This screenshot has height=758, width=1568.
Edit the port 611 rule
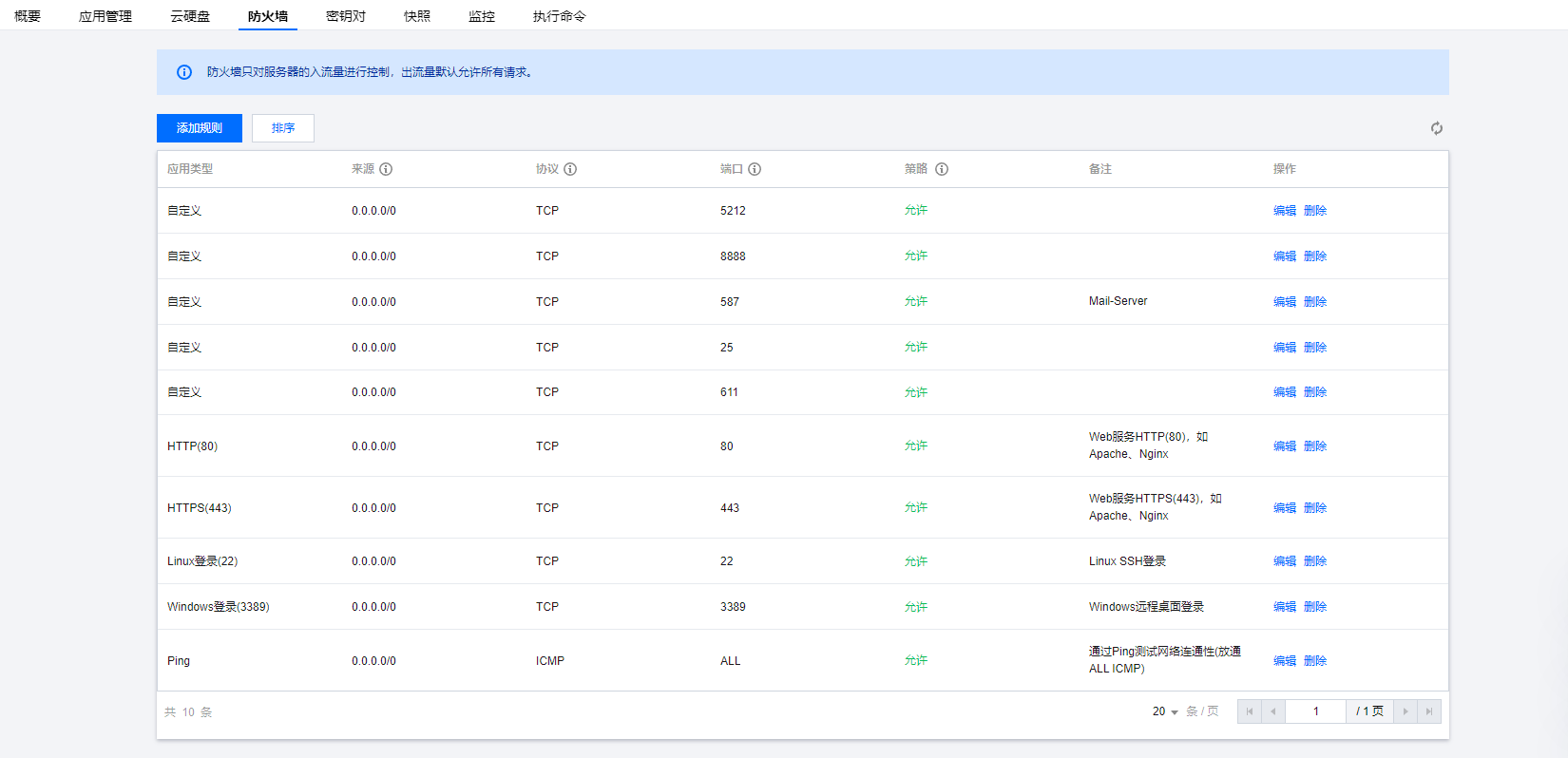point(1285,392)
